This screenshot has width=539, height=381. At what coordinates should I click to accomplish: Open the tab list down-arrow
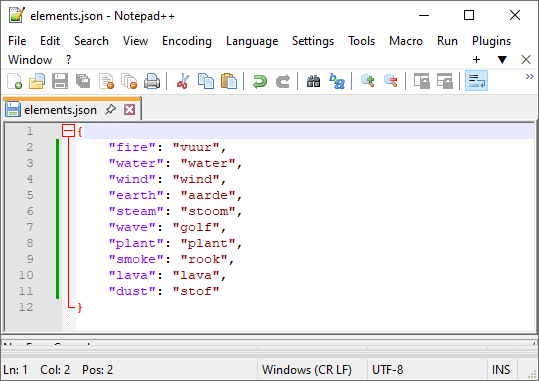[x=502, y=60]
